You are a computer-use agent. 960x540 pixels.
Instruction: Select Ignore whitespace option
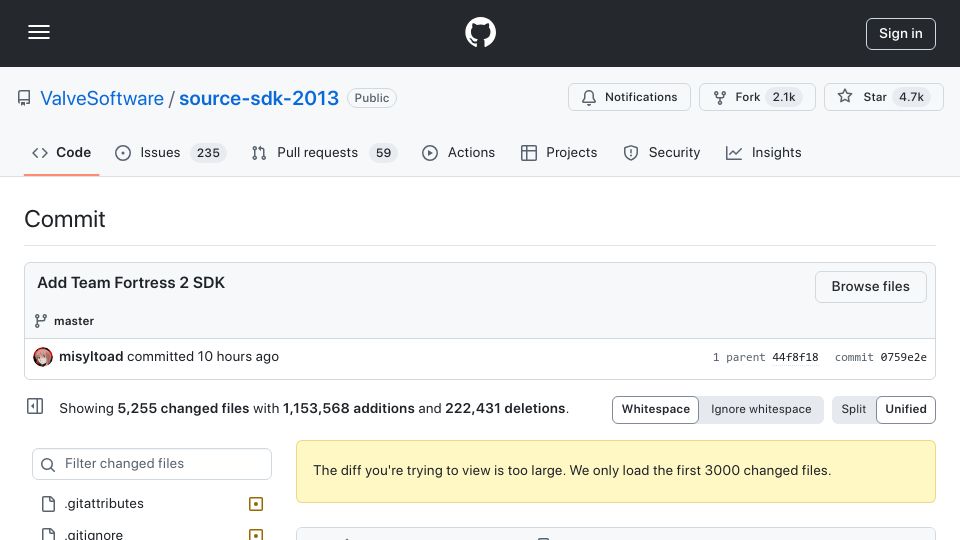[x=760, y=409]
